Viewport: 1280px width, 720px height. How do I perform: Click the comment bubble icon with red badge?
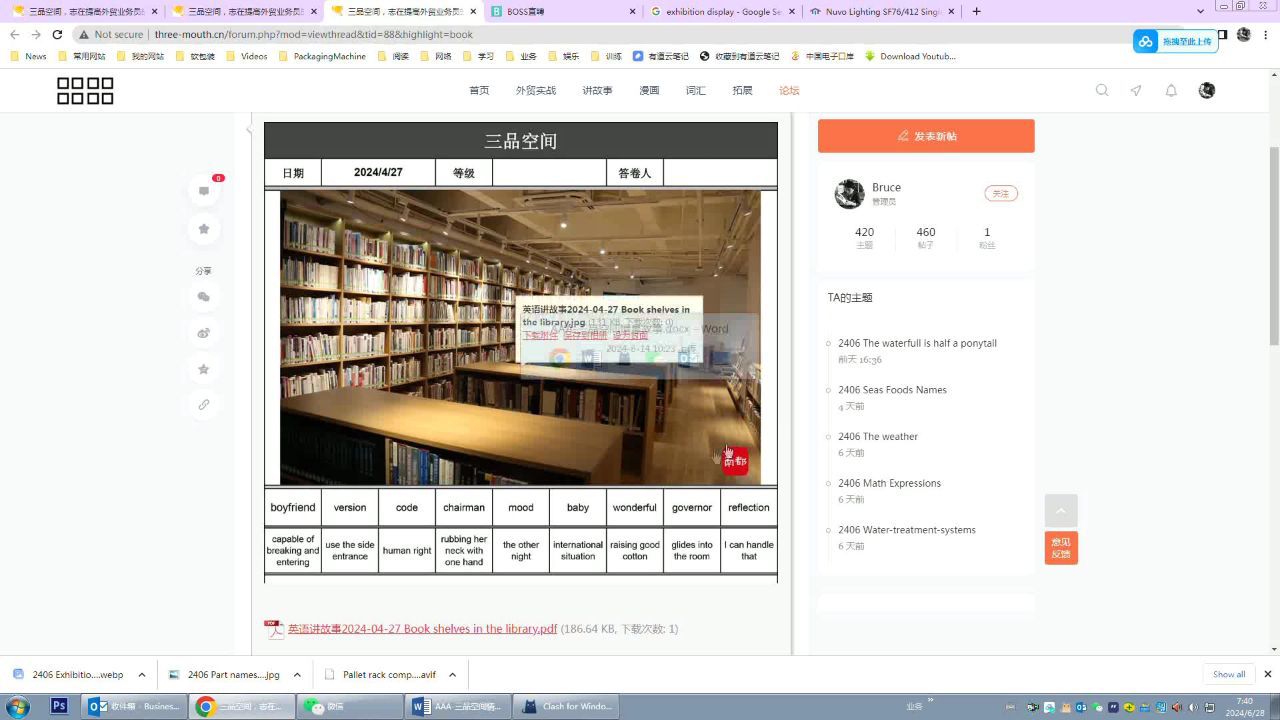click(x=204, y=191)
